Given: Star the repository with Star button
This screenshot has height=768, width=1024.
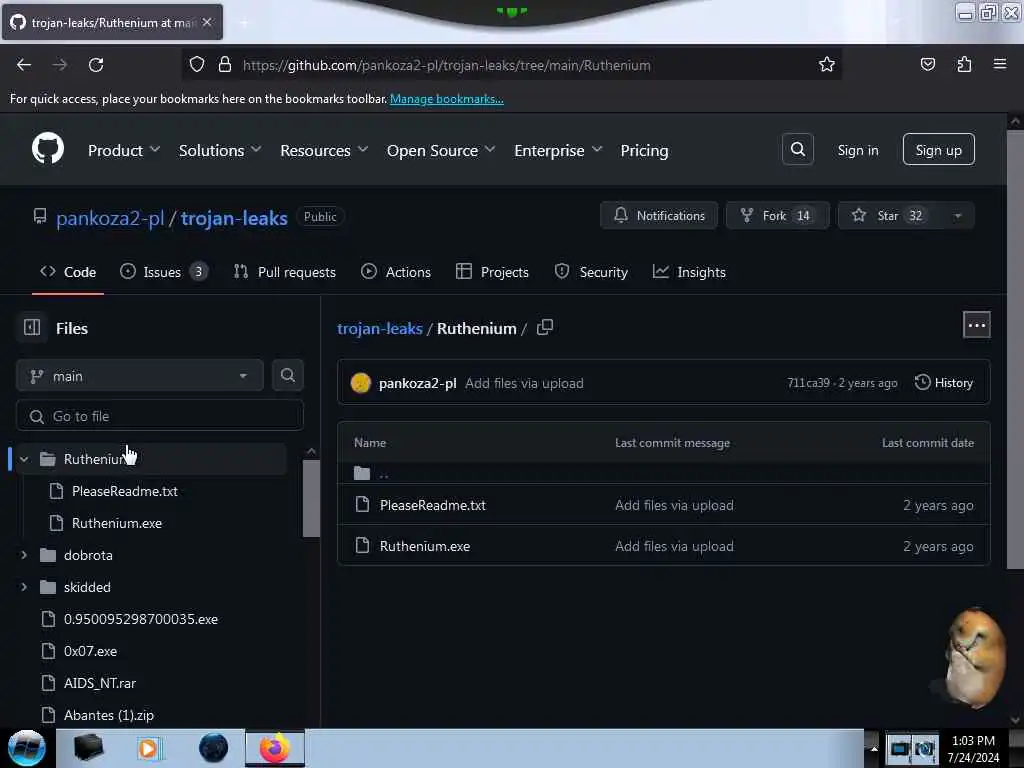Looking at the screenshot, I should click(x=889, y=216).
